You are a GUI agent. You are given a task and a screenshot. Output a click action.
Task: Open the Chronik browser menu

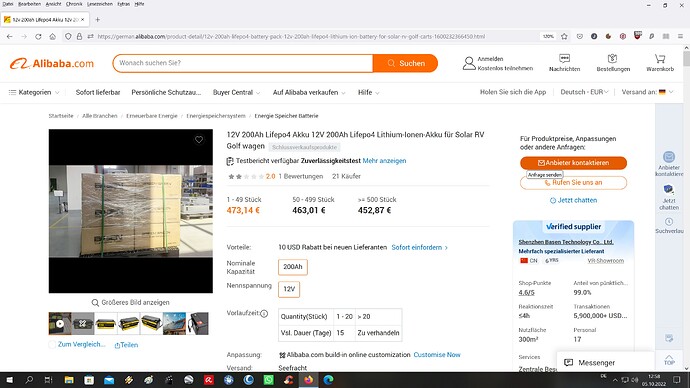pos(74,4)
